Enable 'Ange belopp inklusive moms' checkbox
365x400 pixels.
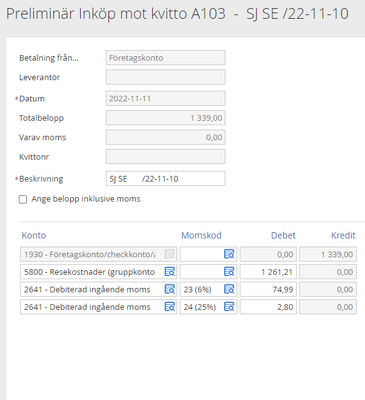[23, 199]
